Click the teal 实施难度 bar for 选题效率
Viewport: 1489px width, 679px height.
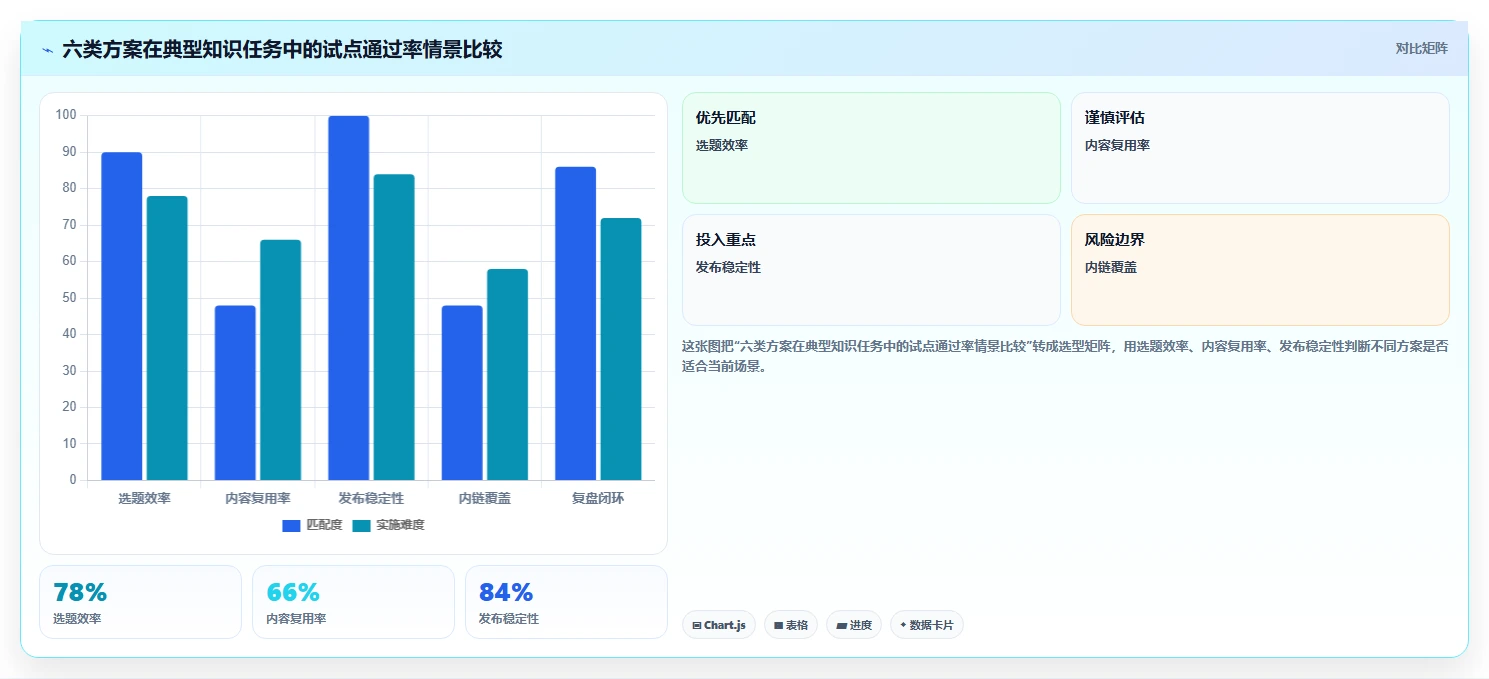[x=167, y=338]
